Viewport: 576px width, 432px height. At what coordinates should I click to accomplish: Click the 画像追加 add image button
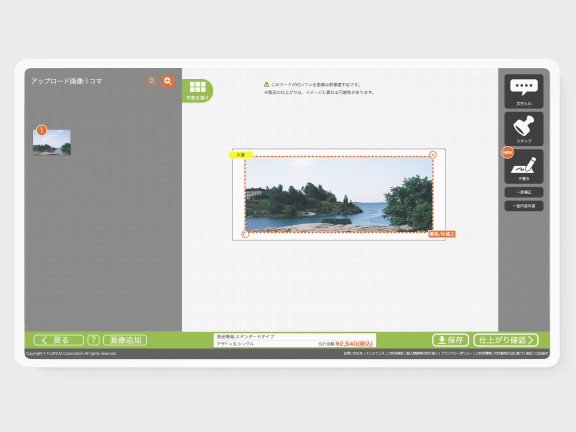(125, 340)
